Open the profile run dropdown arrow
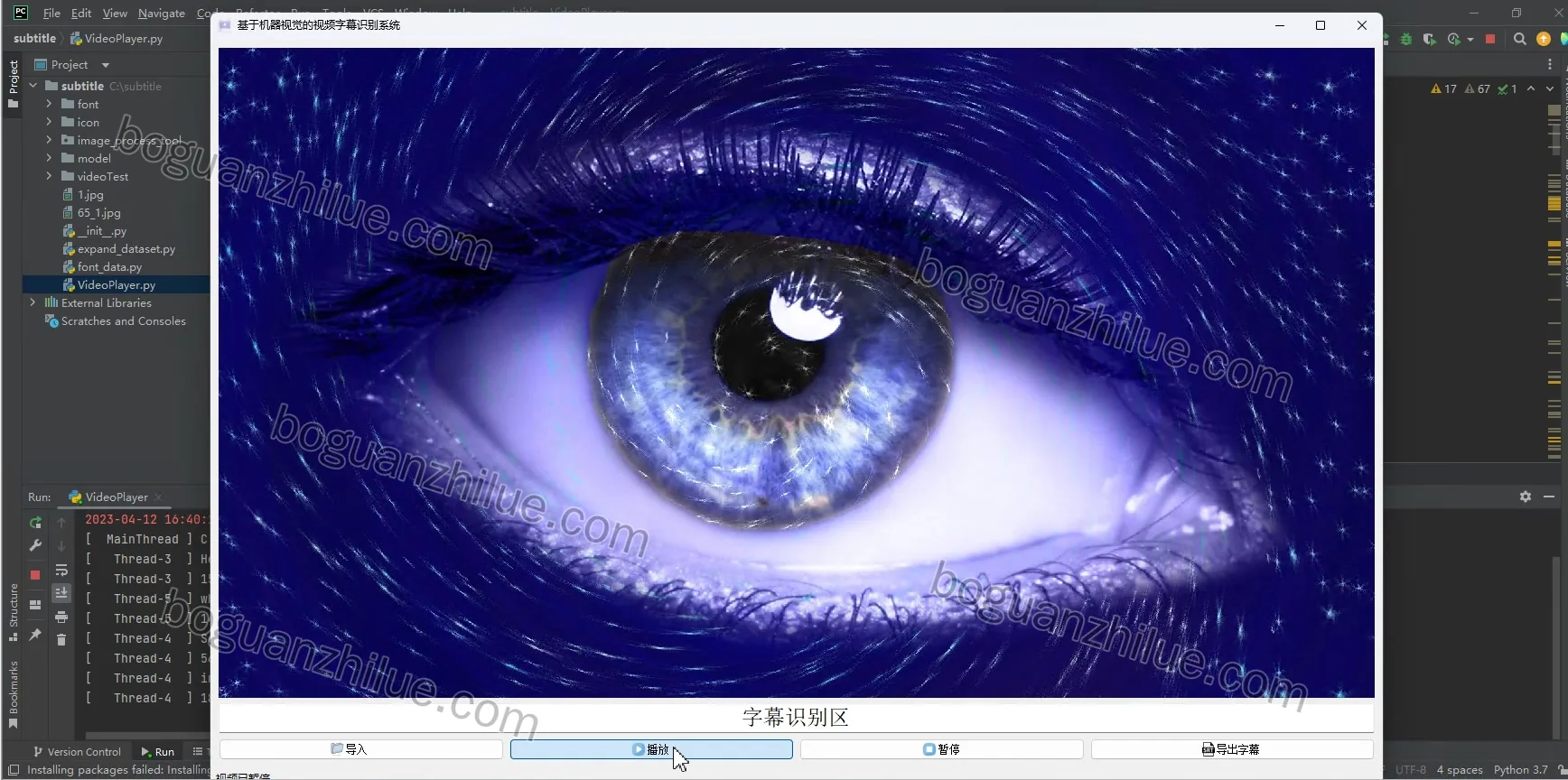 [1470, 39]
